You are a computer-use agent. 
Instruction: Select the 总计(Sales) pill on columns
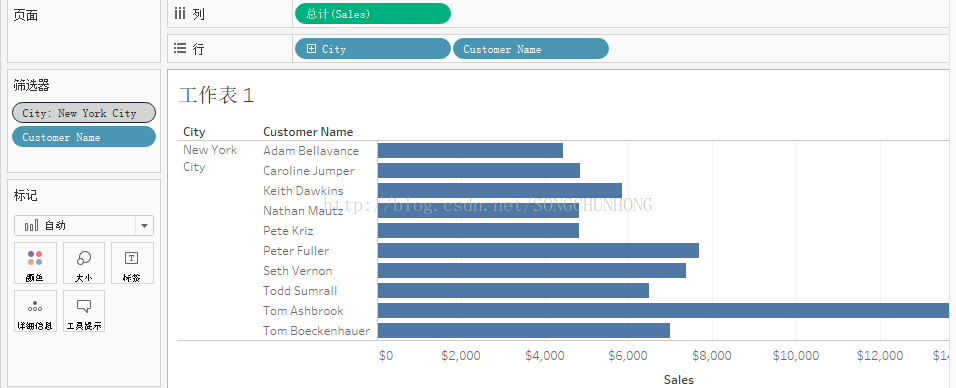373,13
